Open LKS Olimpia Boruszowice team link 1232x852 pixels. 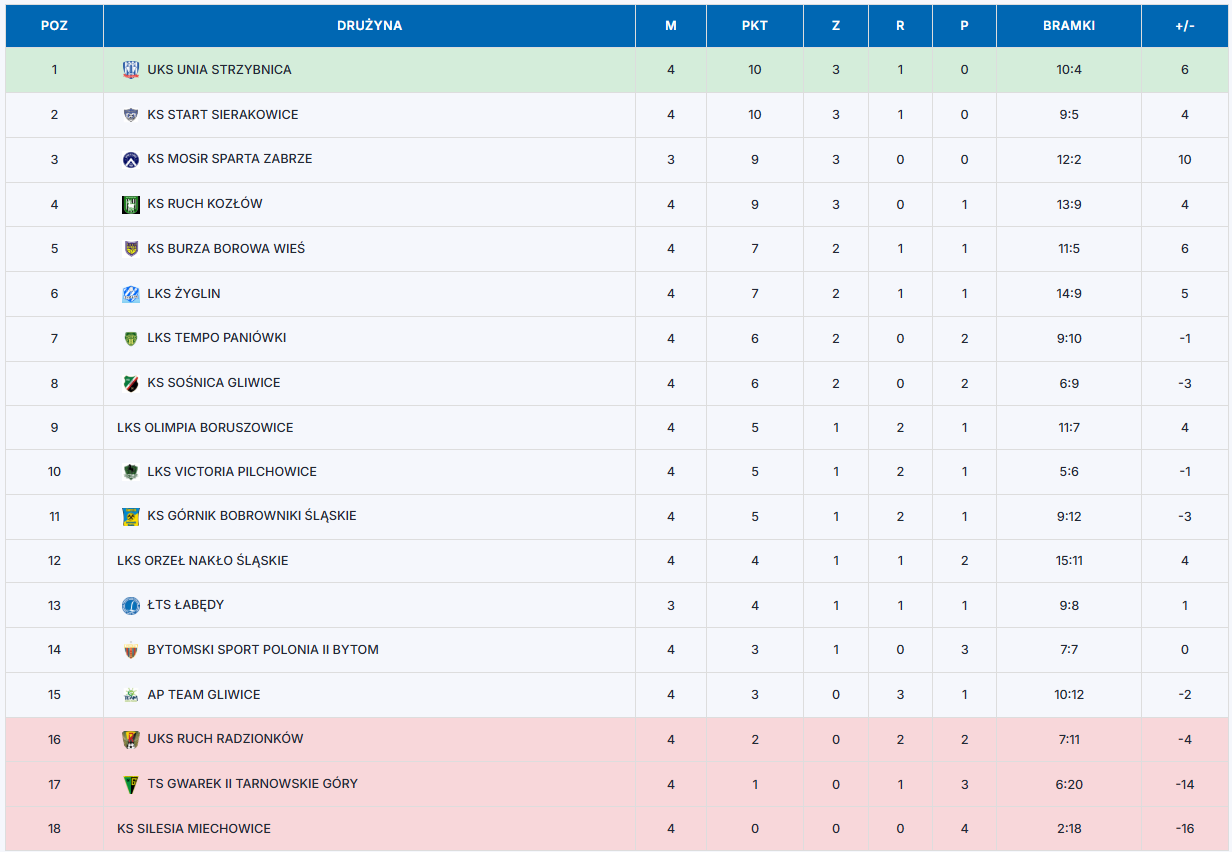click(x=205, y=428)
